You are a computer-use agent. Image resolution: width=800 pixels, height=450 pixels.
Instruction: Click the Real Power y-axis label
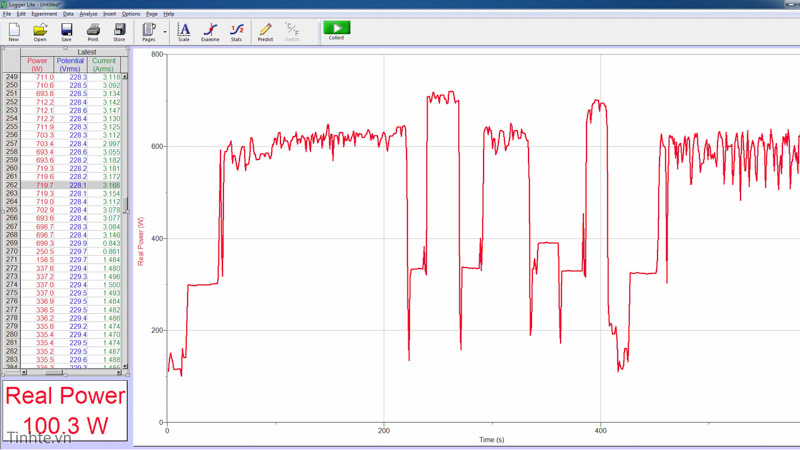[x=142, y=242]
